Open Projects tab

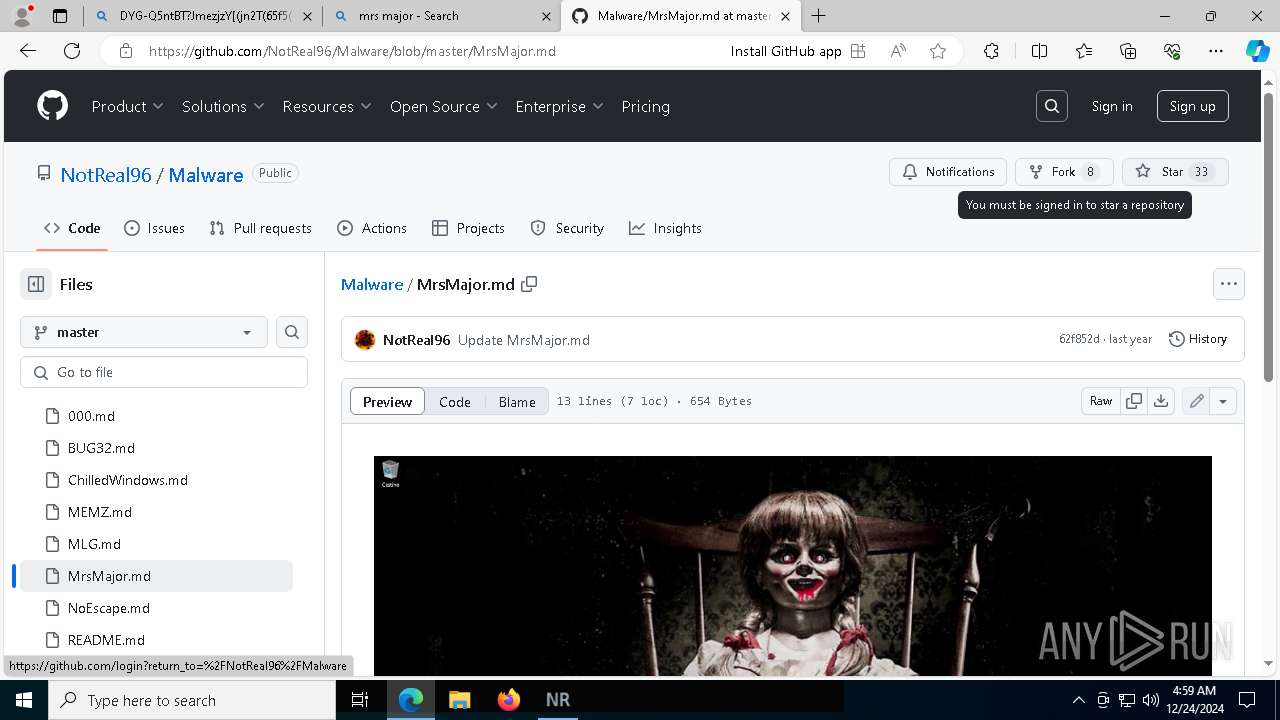468,228
